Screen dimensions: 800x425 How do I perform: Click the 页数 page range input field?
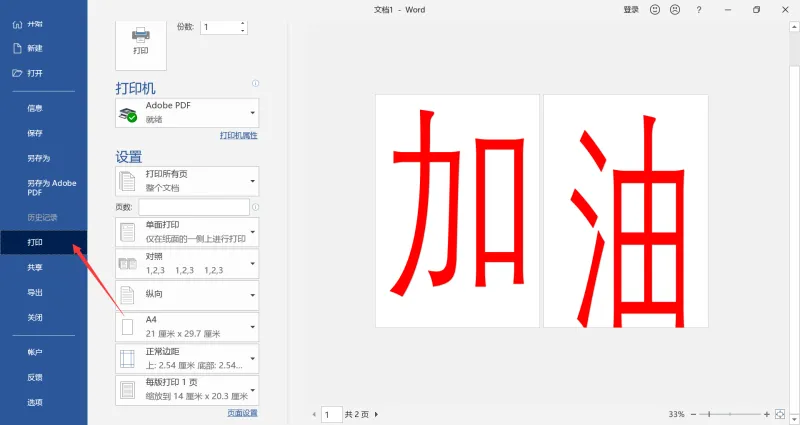tap(194, 207)
